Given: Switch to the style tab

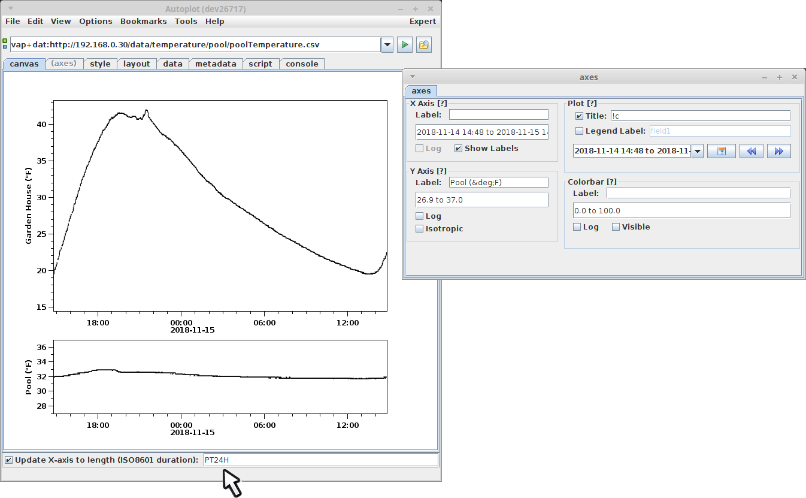Looking at the screenshot, I should coord(100,64).
